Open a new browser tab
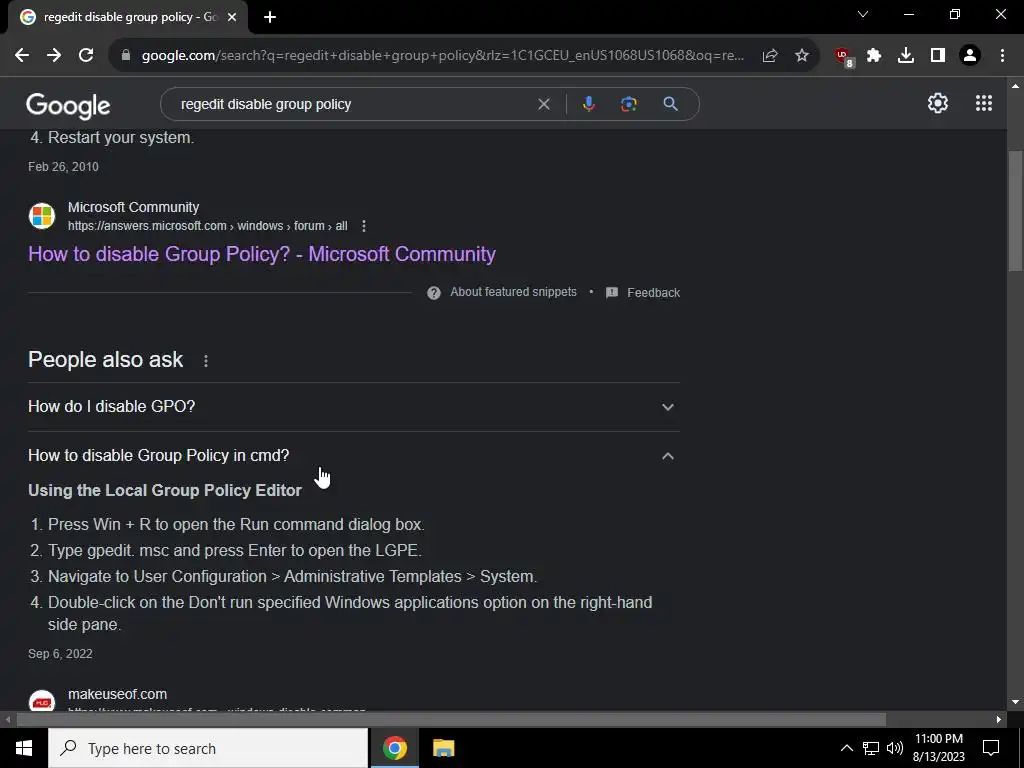 [270, 17]
